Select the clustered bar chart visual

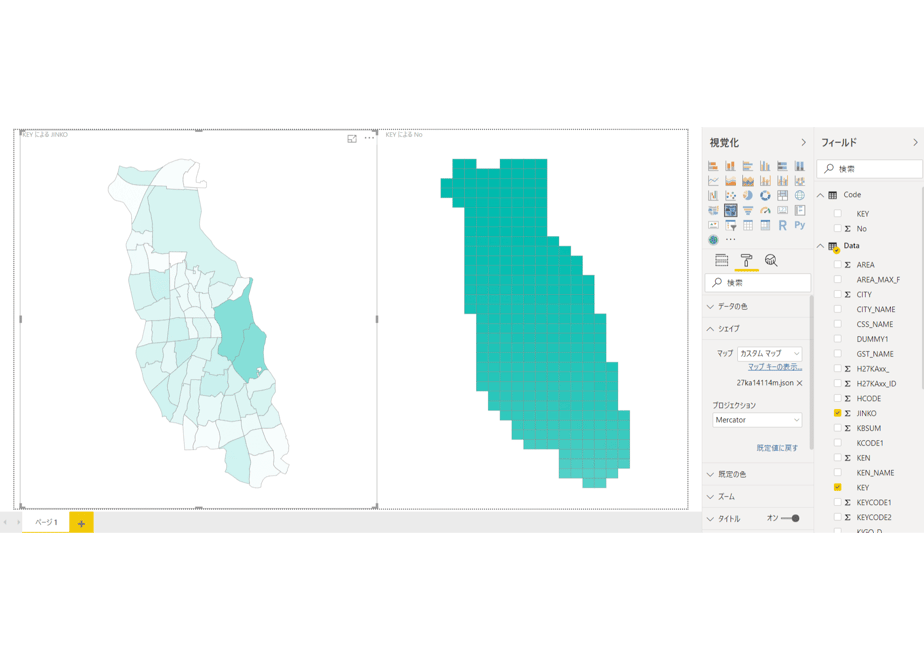click(748, 166)
